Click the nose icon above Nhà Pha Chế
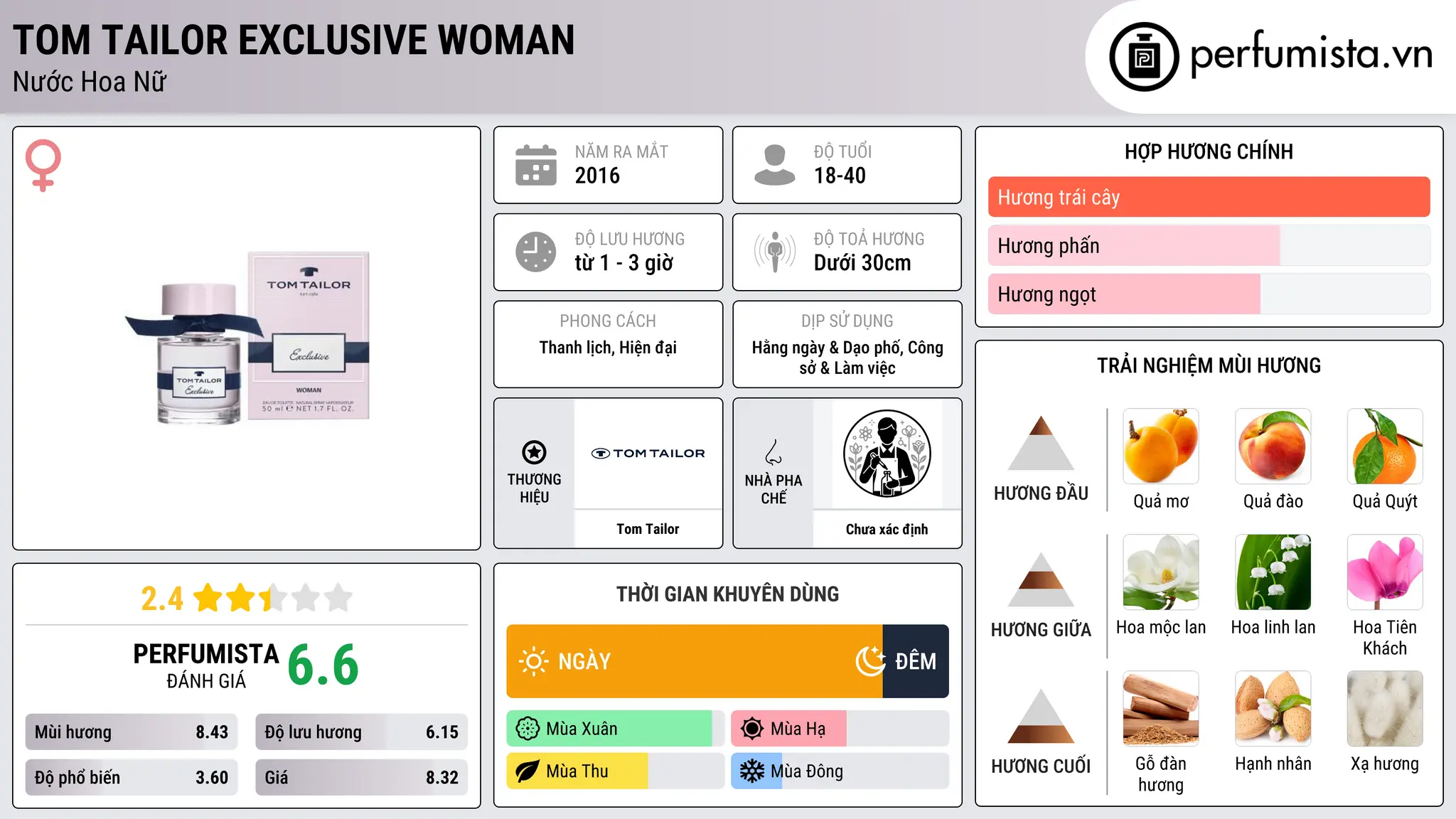Screen dimensions: 1456x819 (x=773, y=452)
